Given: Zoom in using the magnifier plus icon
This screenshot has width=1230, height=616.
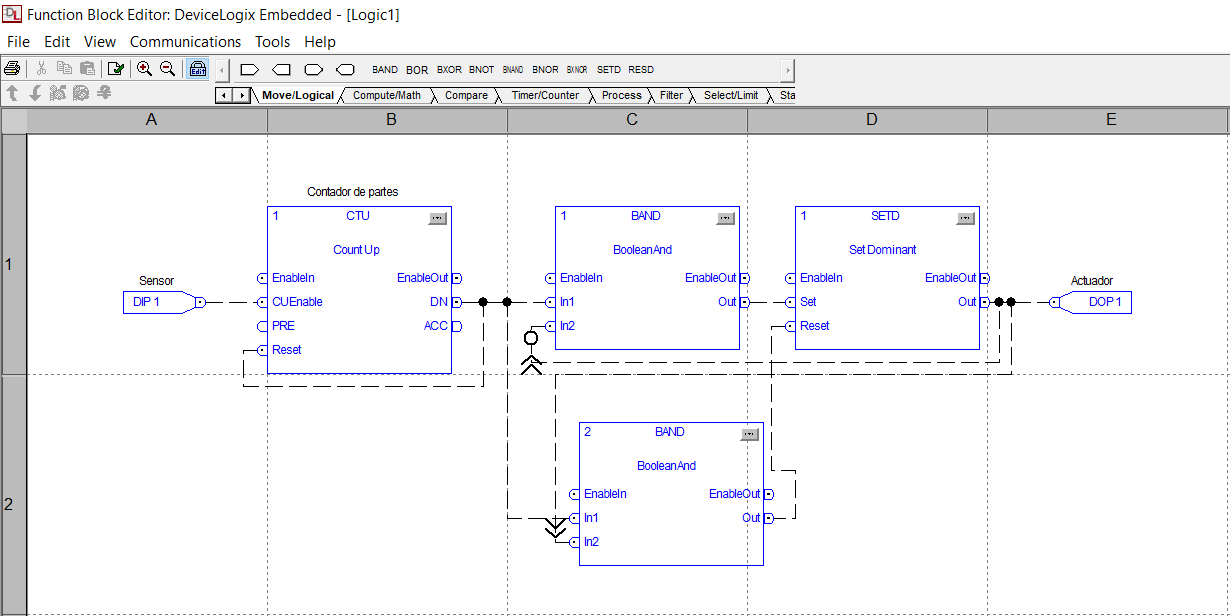Looking at the screenshot, I should tap(145, 69).
